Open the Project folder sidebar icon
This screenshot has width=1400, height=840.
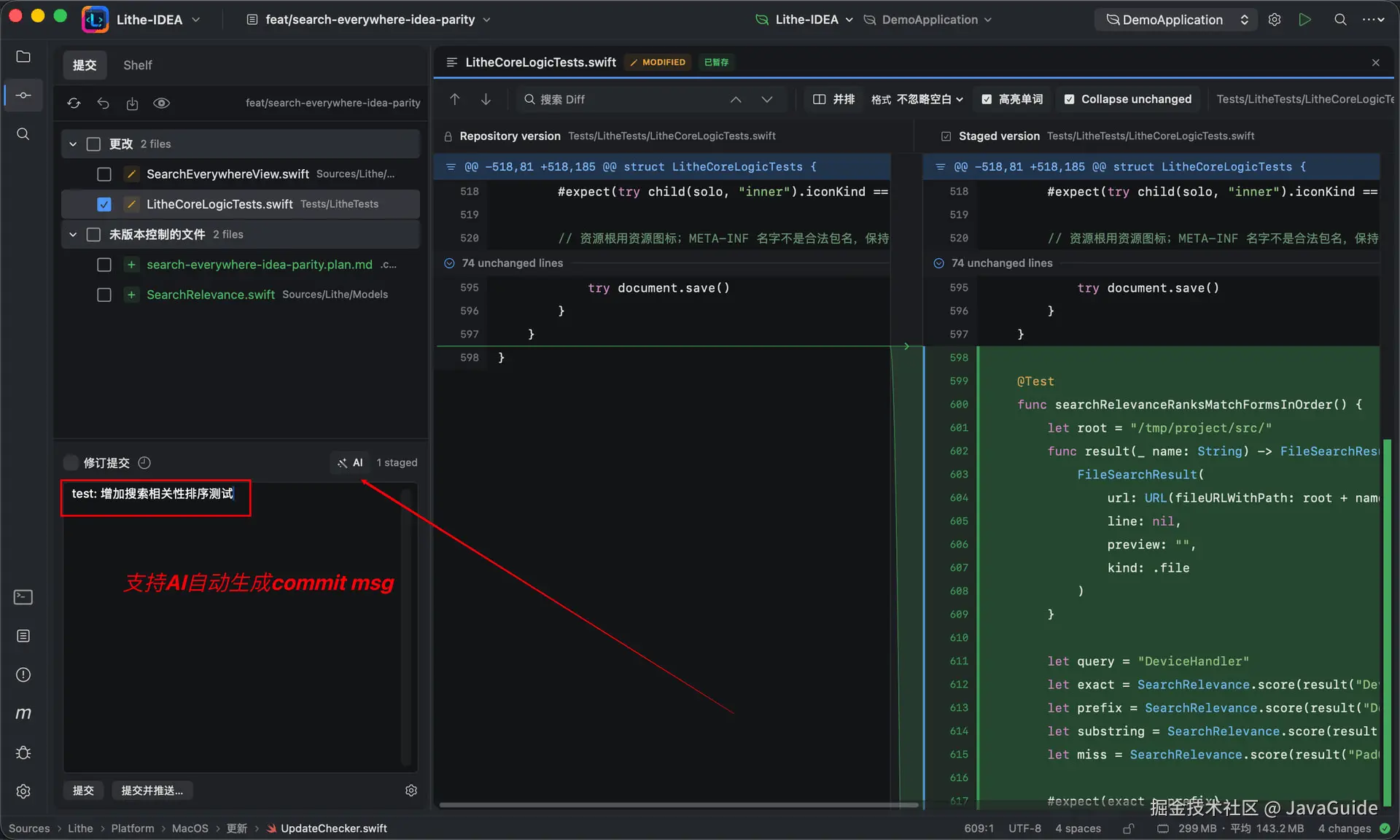(23, 57)
